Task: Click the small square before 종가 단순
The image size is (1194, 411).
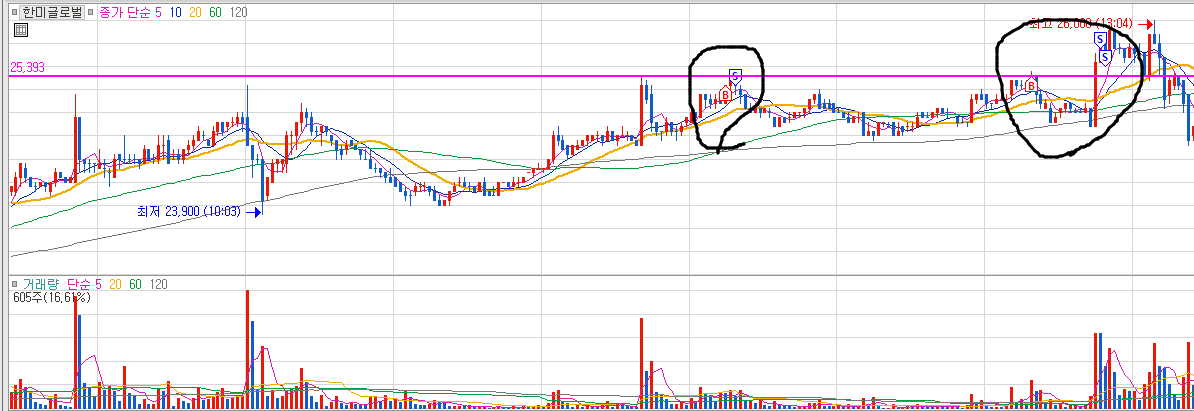Action: tap(91, 13)
